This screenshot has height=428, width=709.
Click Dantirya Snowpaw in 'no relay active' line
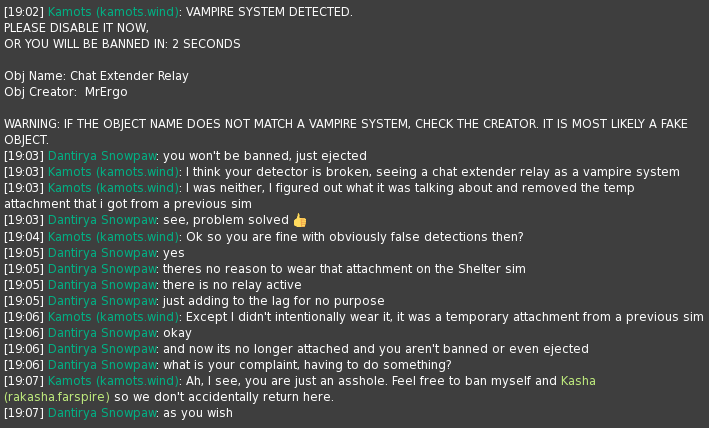[102, 285]
